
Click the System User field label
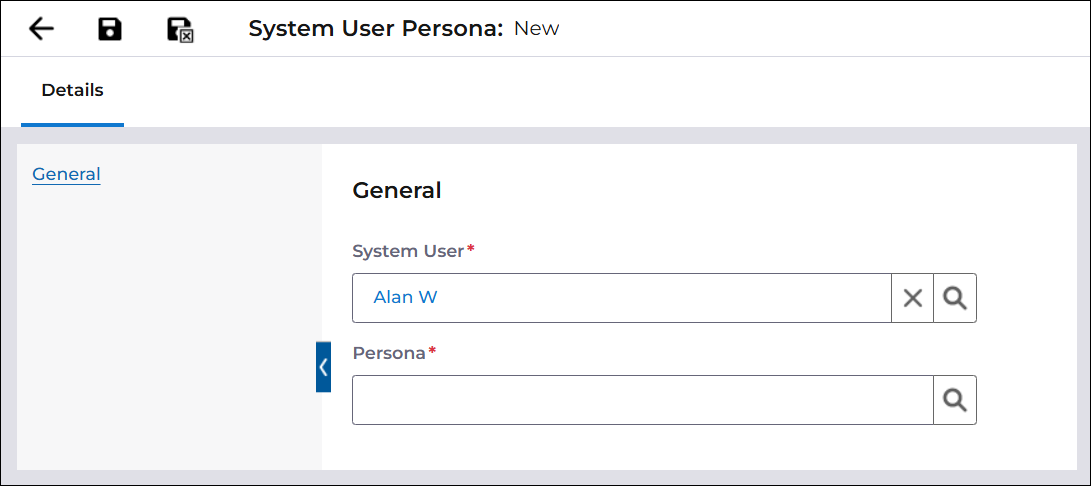pyautogui.click(x=408, y=251)
